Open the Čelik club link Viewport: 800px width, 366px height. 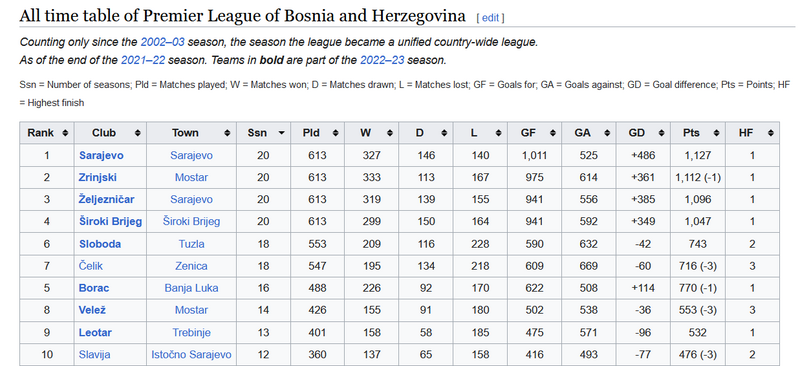[91, 266]
